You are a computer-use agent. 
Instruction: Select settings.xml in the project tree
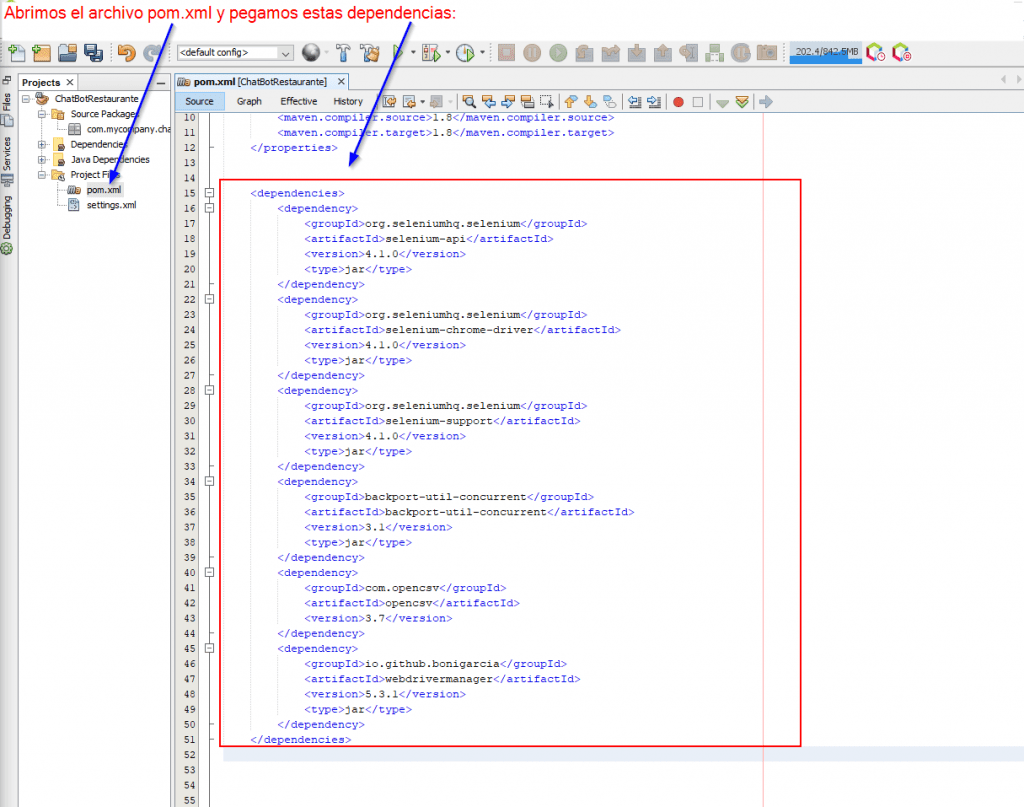pyautogui.click(x=111, y=205)
